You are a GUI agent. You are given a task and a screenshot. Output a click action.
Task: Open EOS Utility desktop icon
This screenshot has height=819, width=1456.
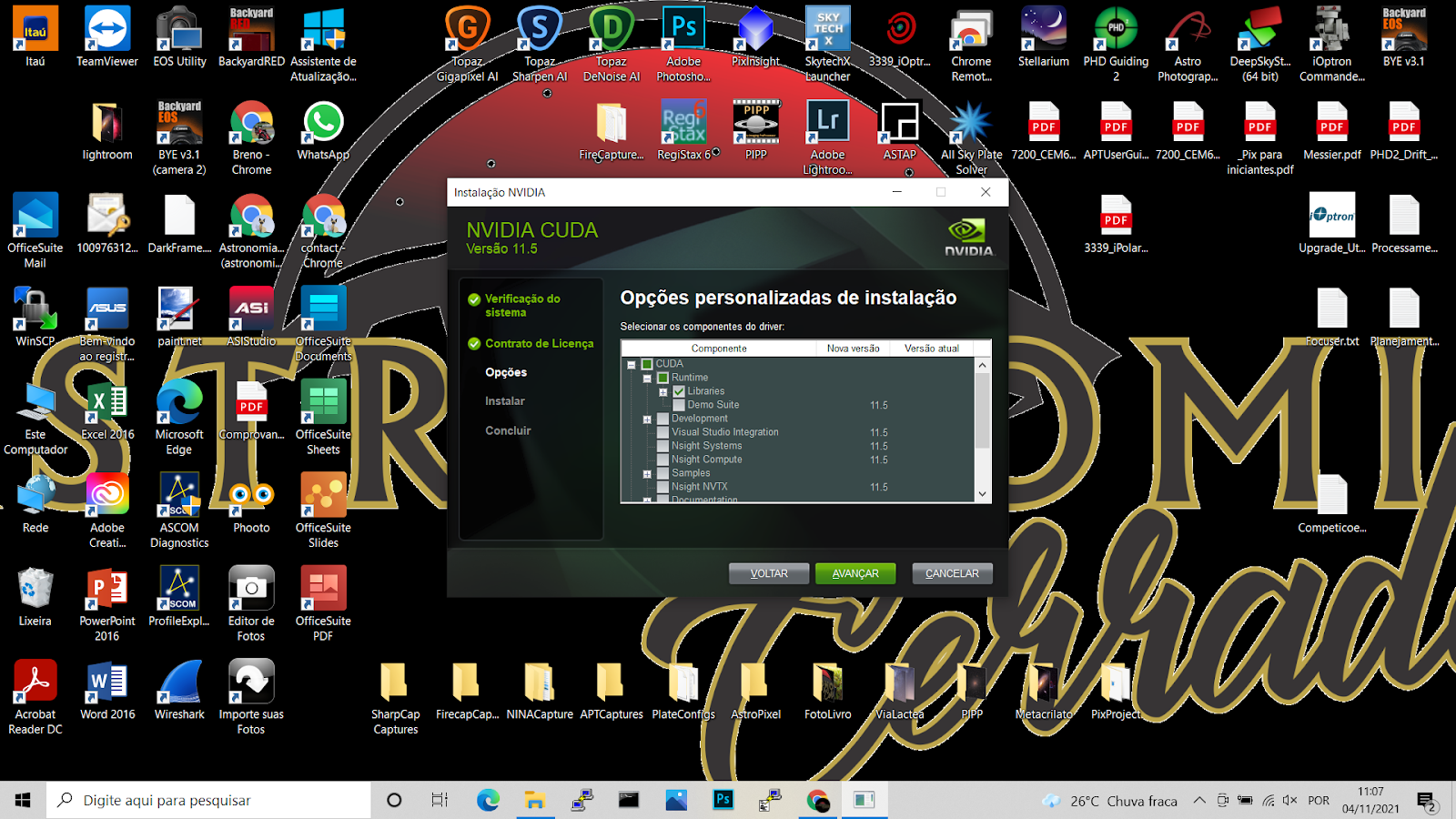point(179,36)
